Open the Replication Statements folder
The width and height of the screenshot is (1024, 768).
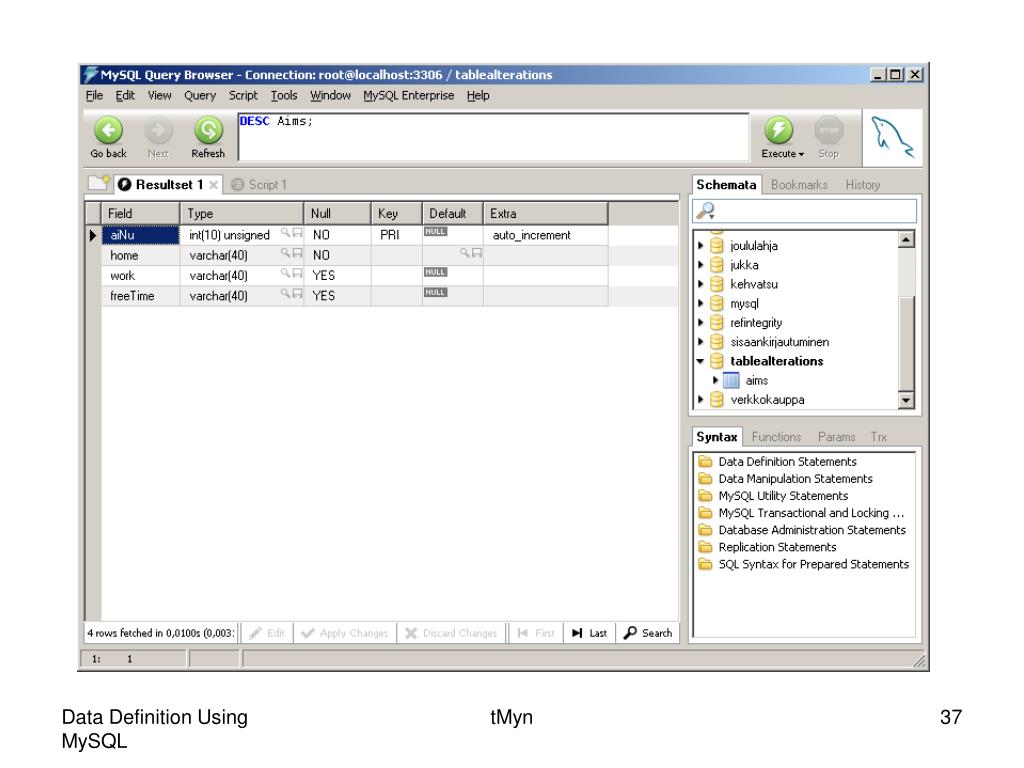point(705,547)
